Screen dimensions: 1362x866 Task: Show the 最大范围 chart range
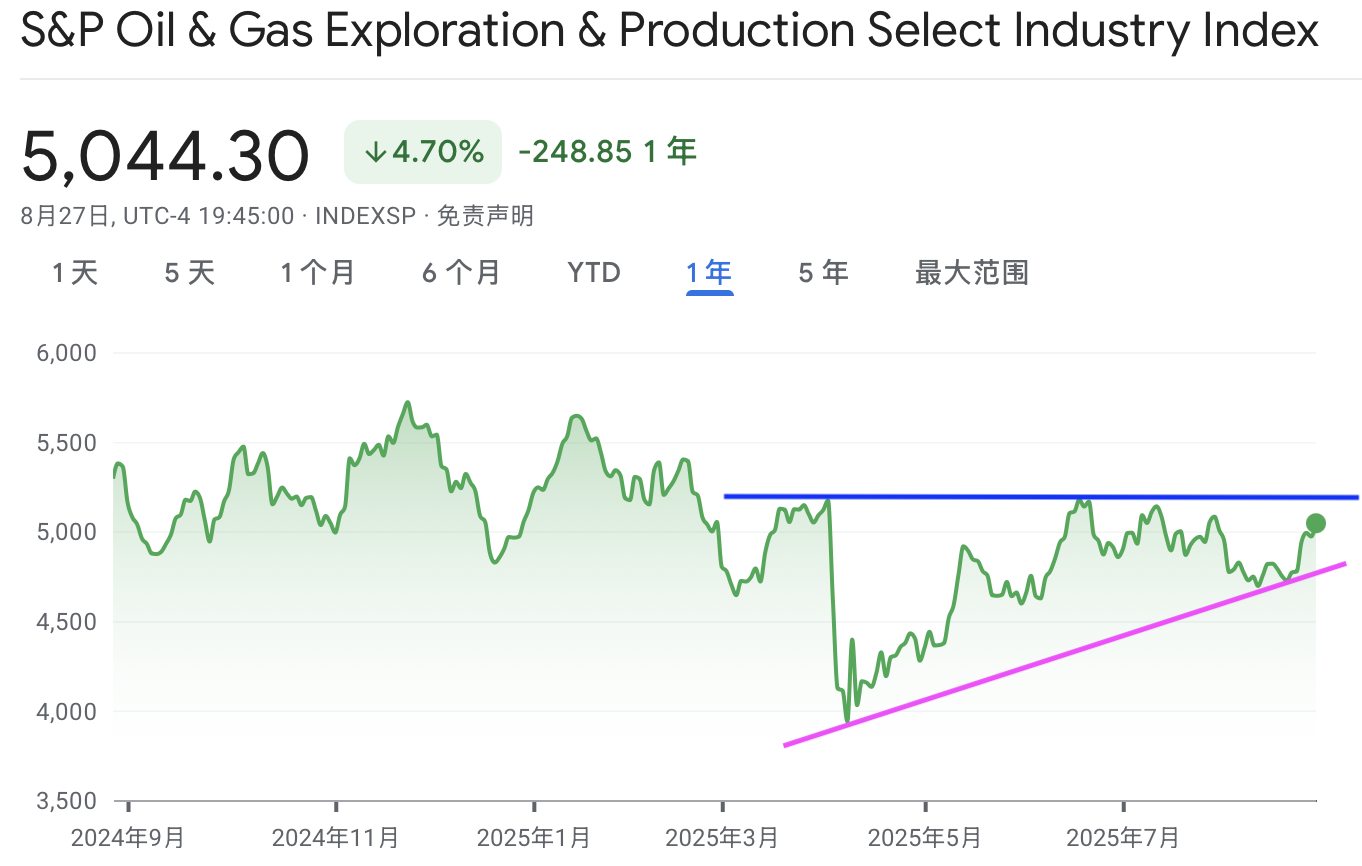[972, 272]
